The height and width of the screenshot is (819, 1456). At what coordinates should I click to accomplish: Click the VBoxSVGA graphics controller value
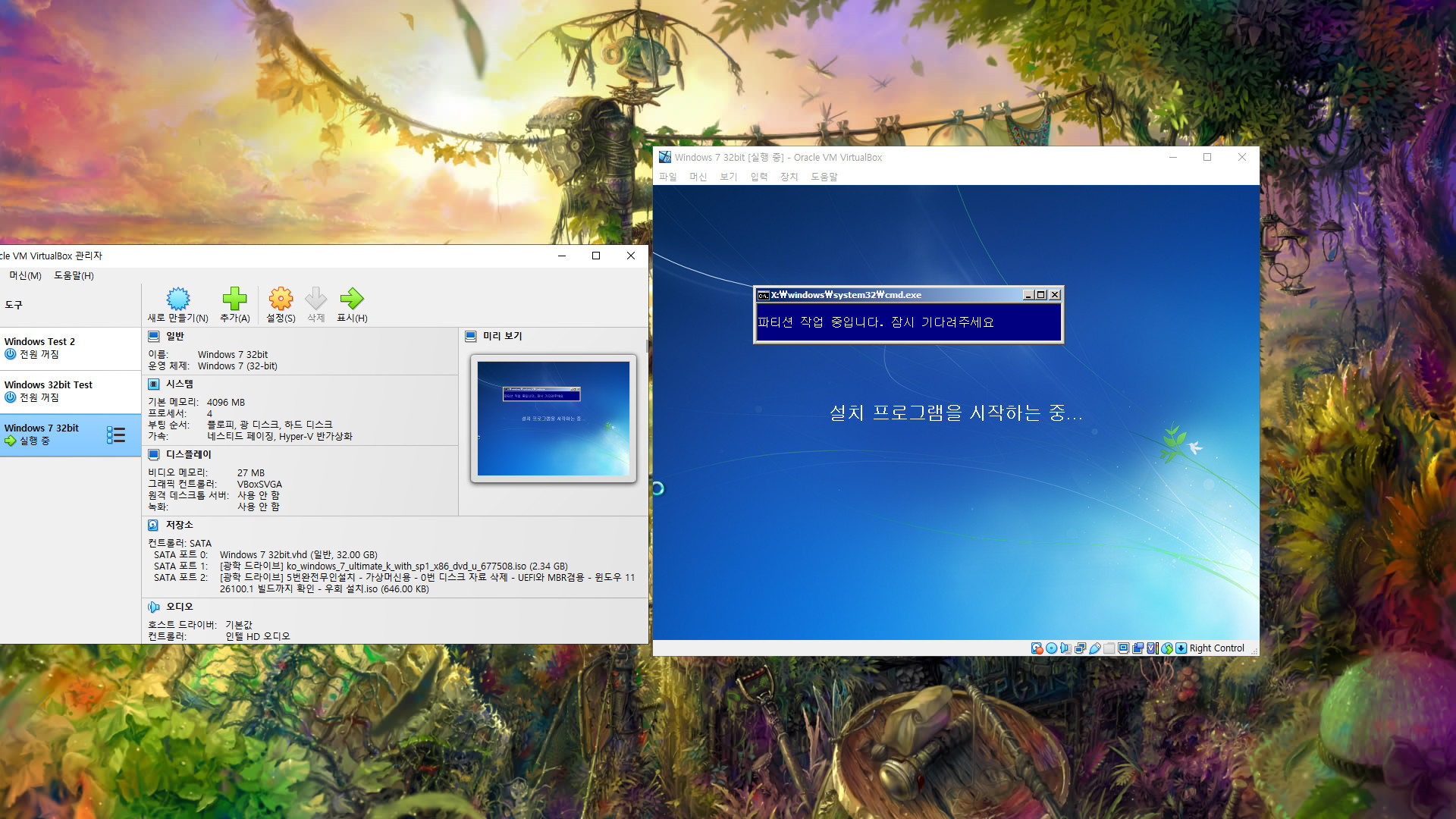click(259, 485)
